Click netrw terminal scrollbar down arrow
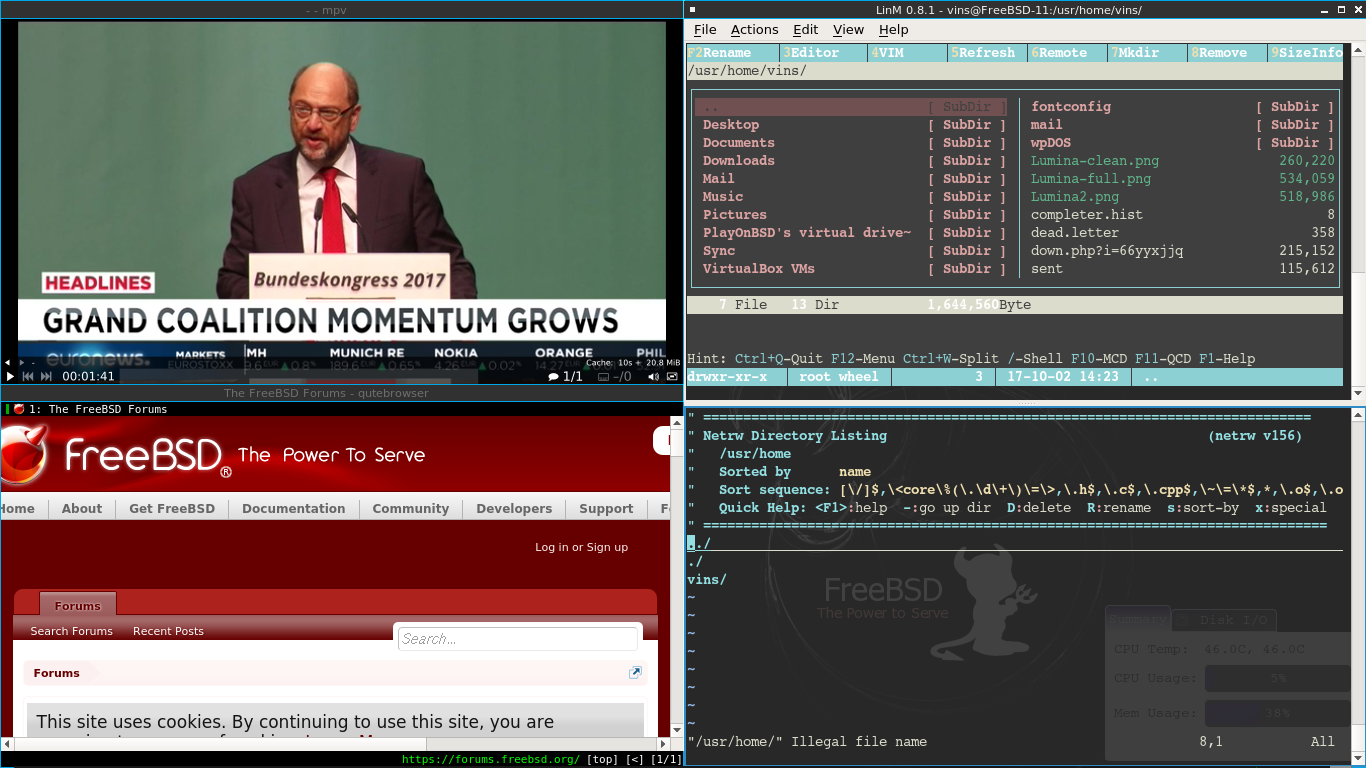This screenshot has height=768, width=1366. click(1357, 759)
